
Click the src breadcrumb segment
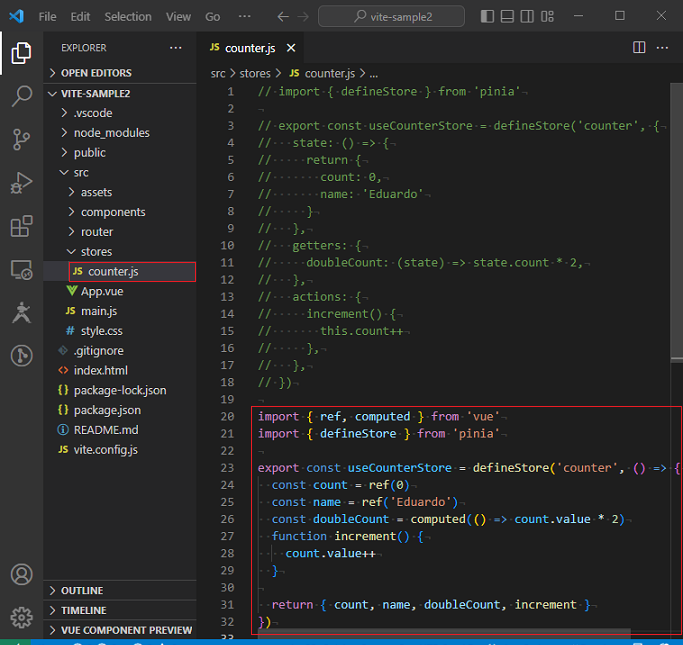point(218,74)
